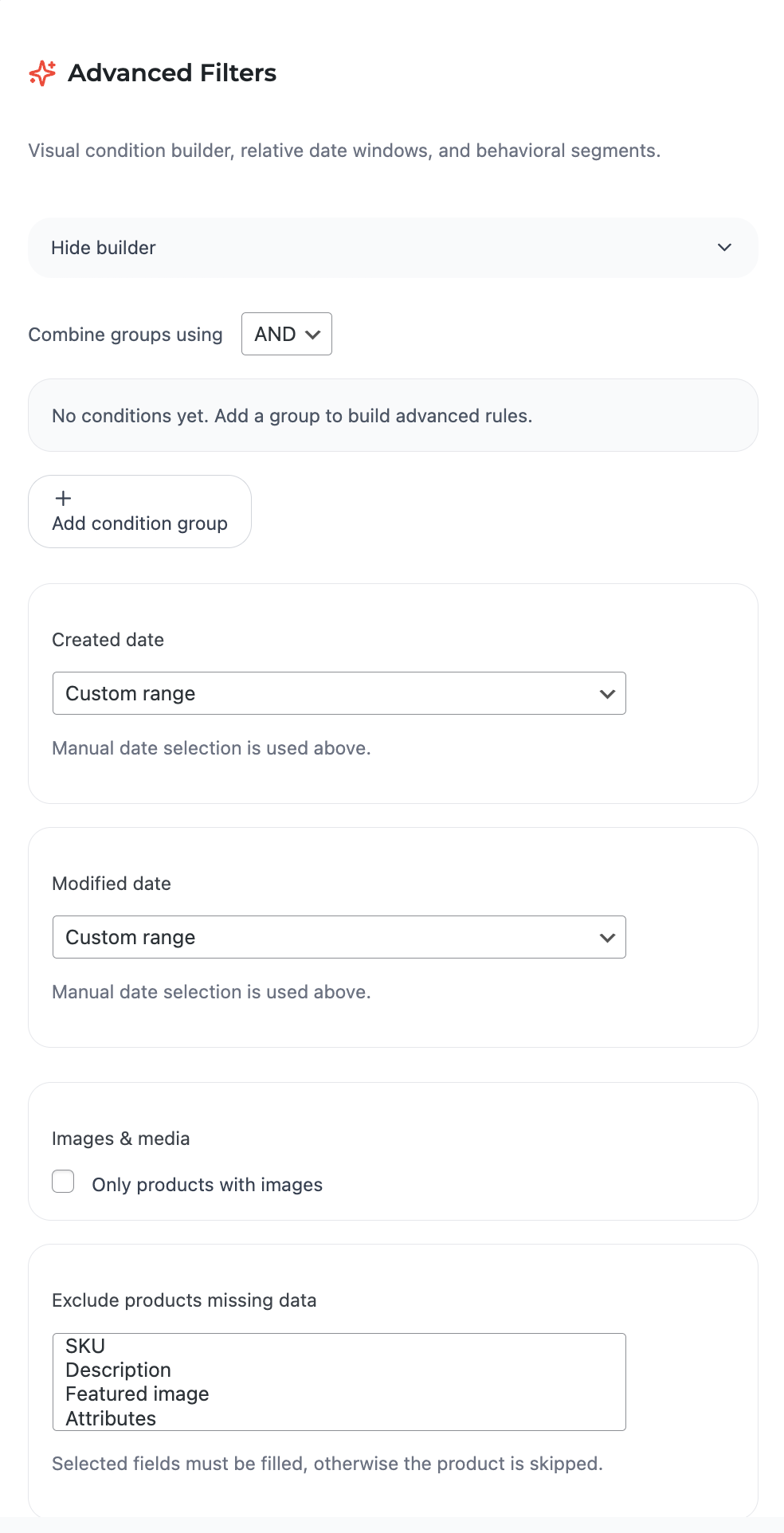
Task: Click the 'Only products with images' label
Action: click(x=207, y=1185)
